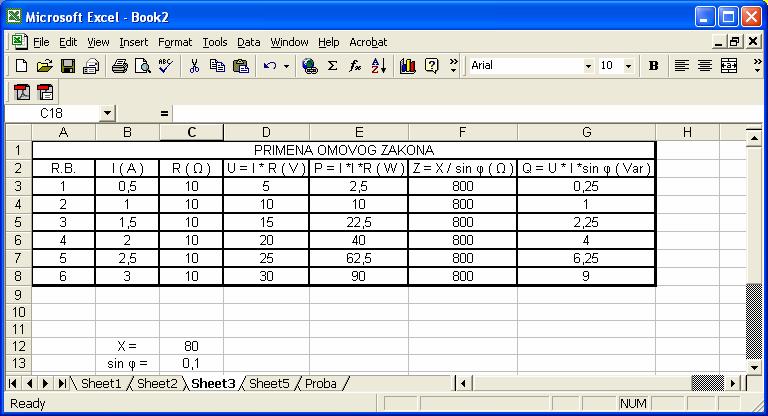Click the first Acrobat PDF toolbar icon
768x416 pixels.
22,92
